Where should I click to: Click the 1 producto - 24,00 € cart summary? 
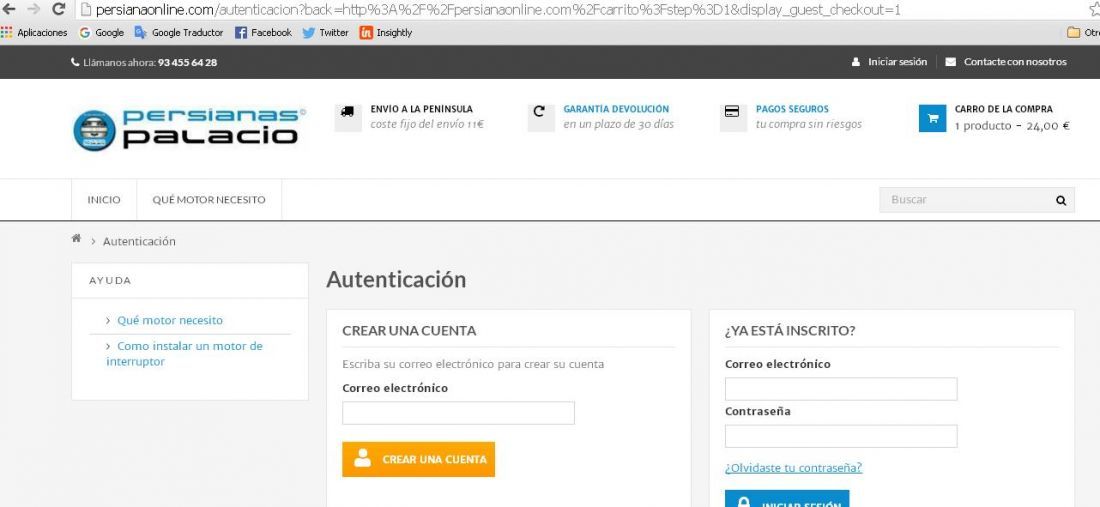tap(1012, 126)
